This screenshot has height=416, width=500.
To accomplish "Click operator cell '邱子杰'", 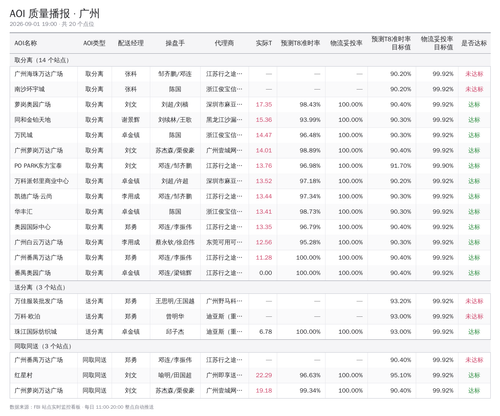I will [x=175, y=332].
